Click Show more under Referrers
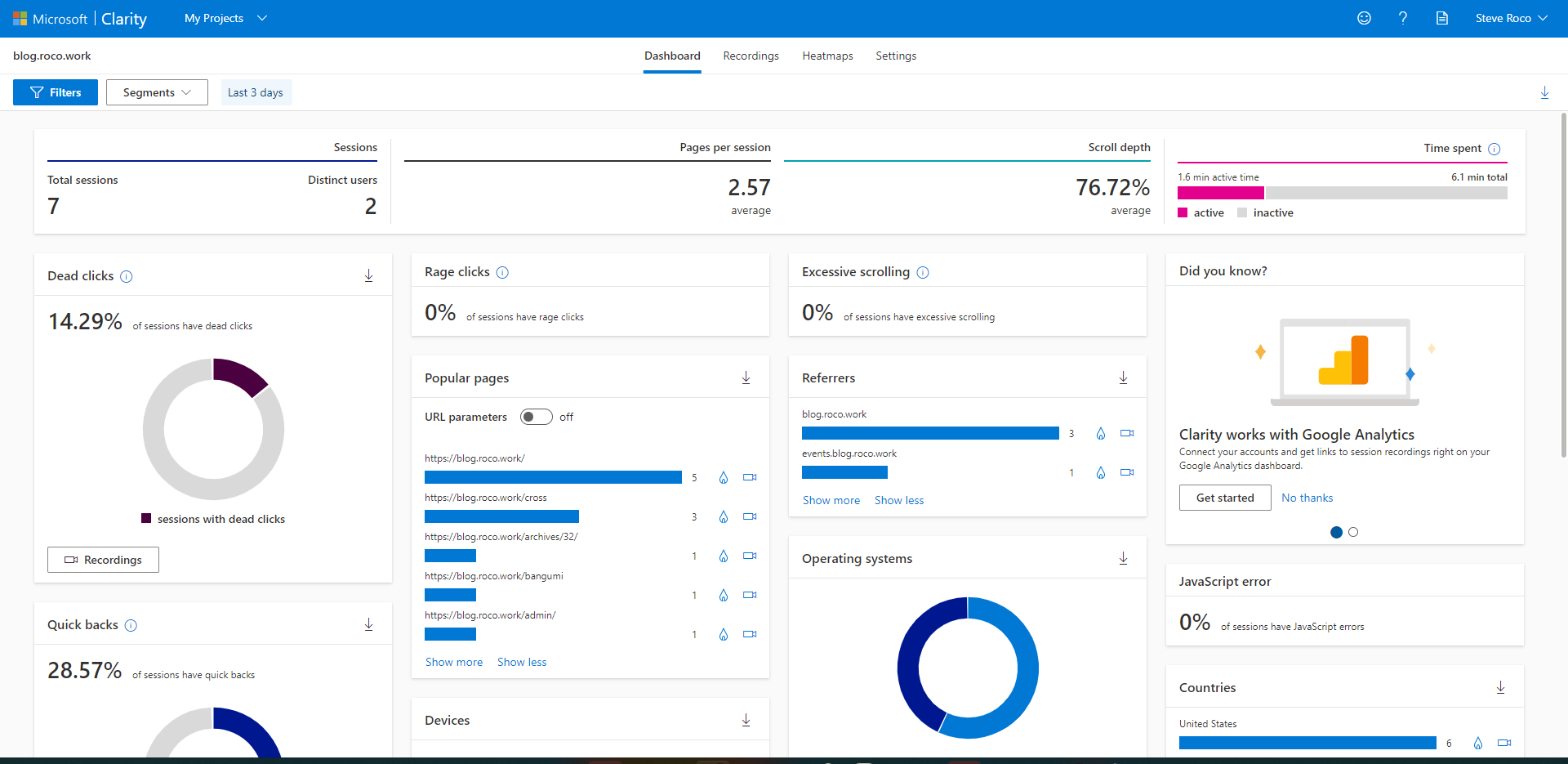 coord(831,500)
